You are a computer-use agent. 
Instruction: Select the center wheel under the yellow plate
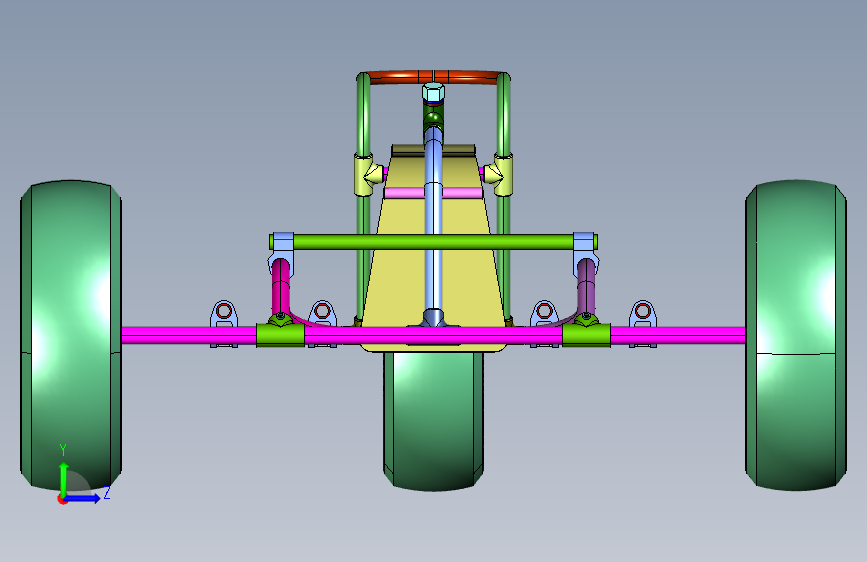(x=434, y=420)
